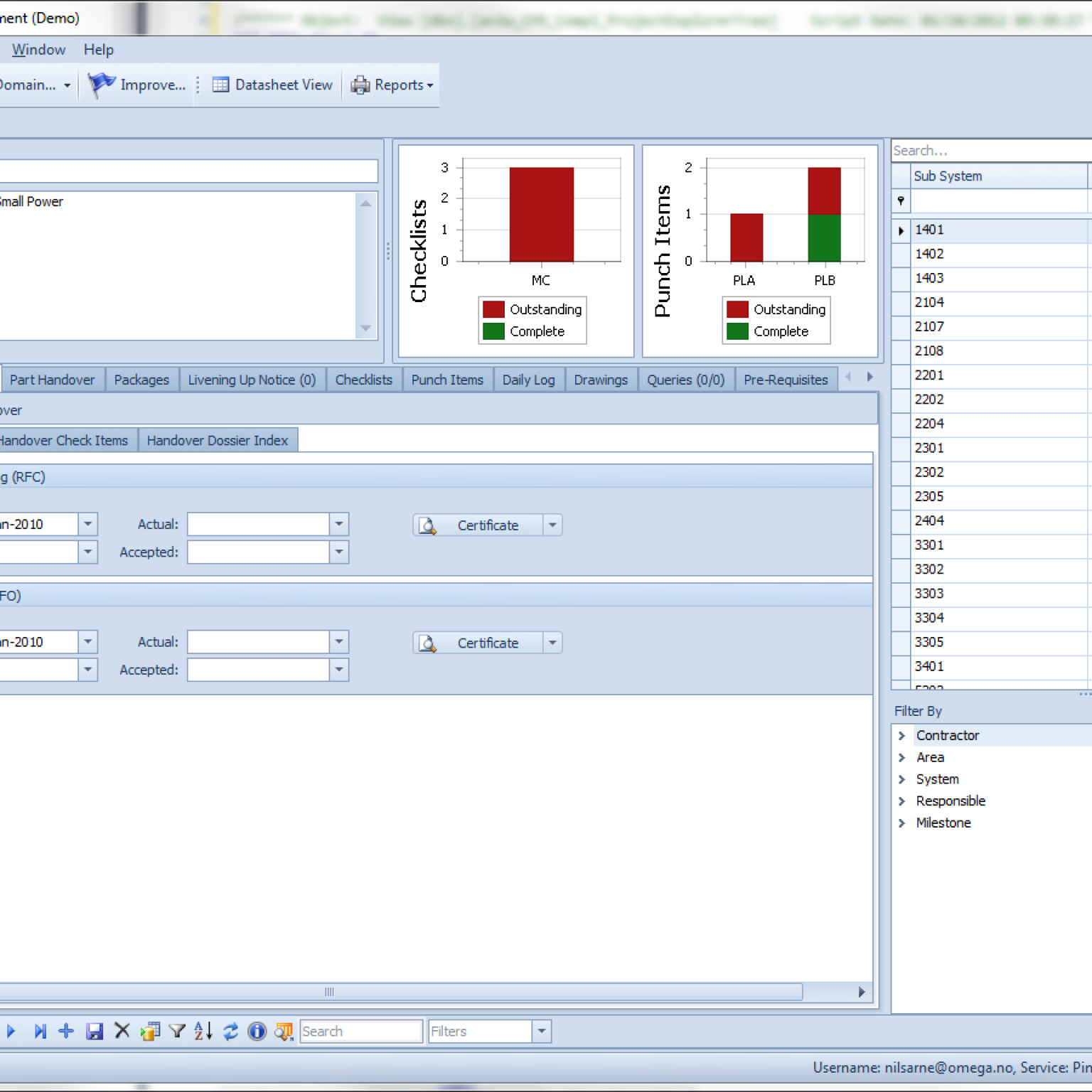Click the Datasheet View grid icon

click(x=221, y=85)
